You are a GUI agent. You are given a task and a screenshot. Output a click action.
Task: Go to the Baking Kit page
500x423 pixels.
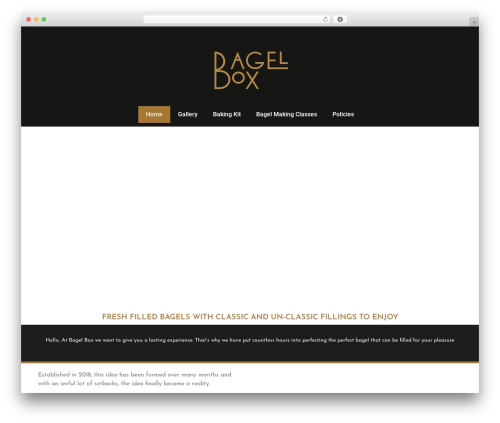pos(227,114)
